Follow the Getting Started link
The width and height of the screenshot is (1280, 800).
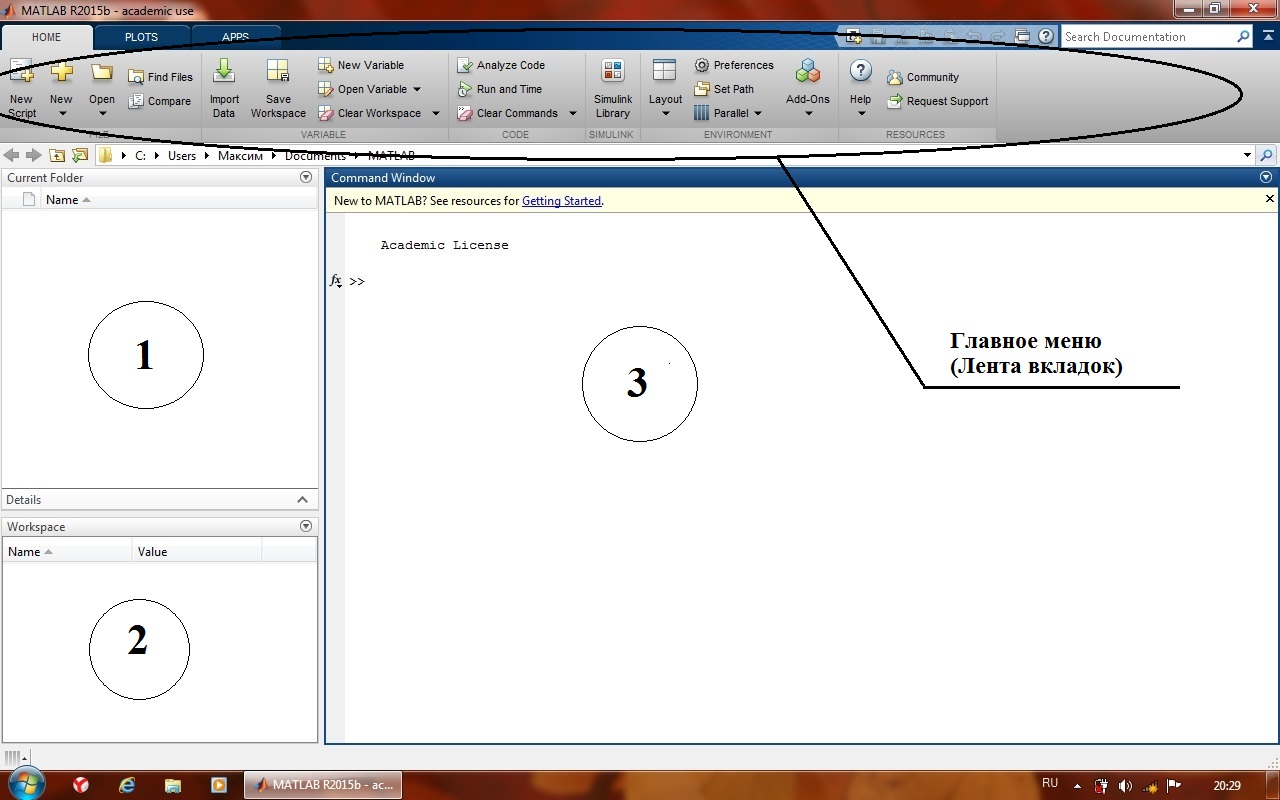click(561, 200)
